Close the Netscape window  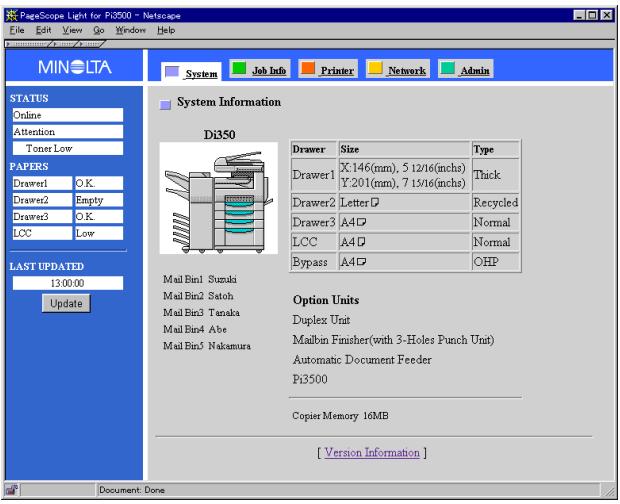pyautogui.click(x=607, y=15)
